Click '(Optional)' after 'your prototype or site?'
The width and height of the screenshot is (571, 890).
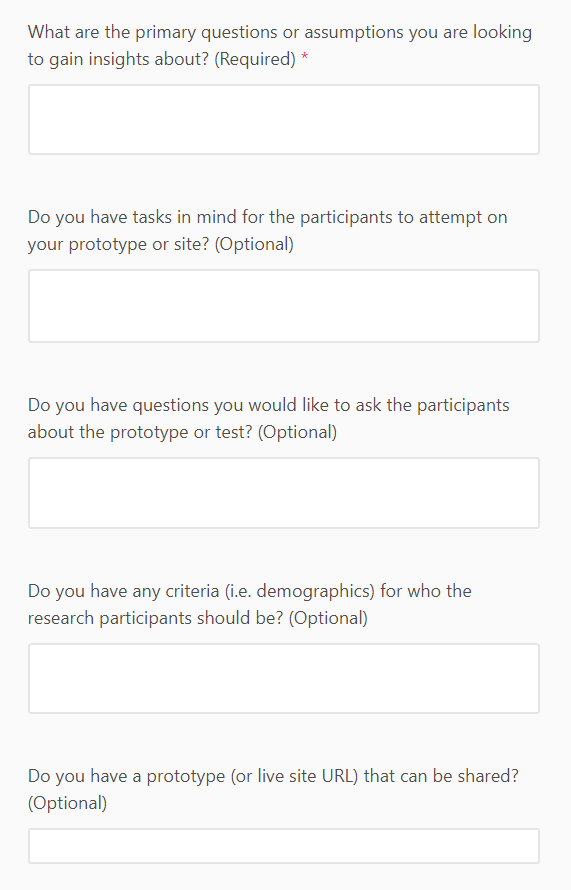[x=254, y=244]
